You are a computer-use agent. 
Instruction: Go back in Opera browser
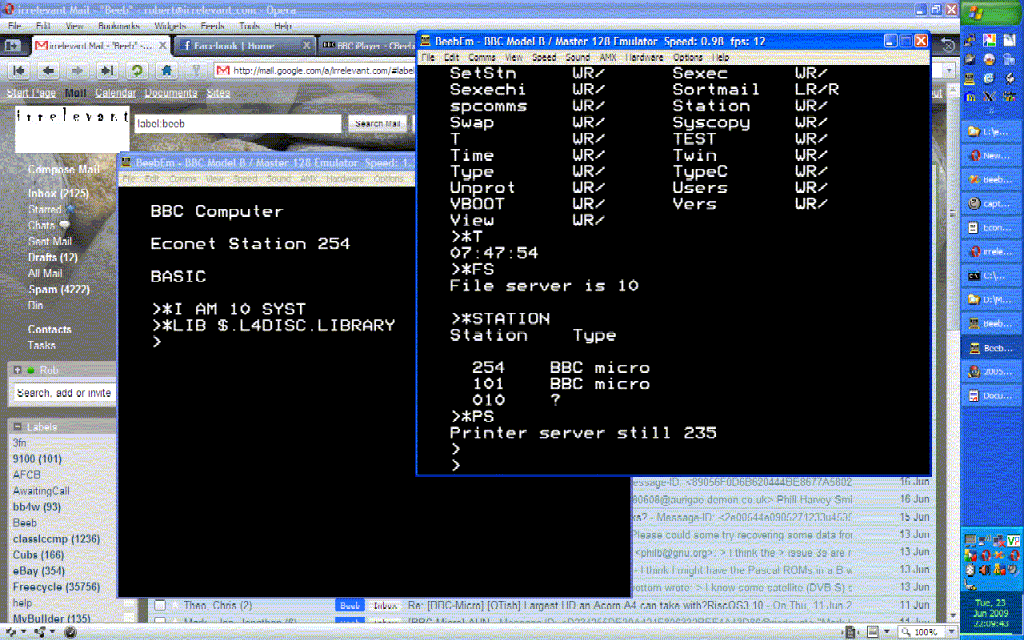pyautogui.click(x=48, y=71)
